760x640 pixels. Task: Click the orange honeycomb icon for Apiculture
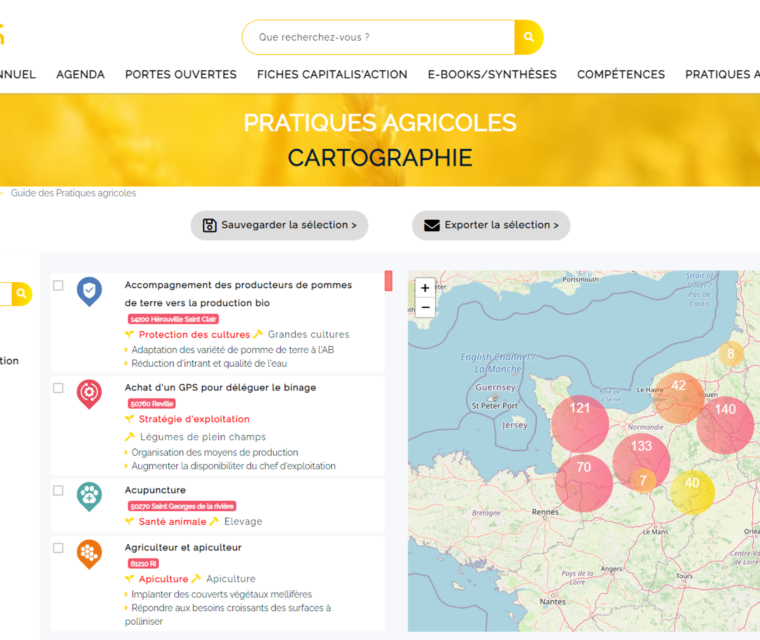(x=89, y=553)
